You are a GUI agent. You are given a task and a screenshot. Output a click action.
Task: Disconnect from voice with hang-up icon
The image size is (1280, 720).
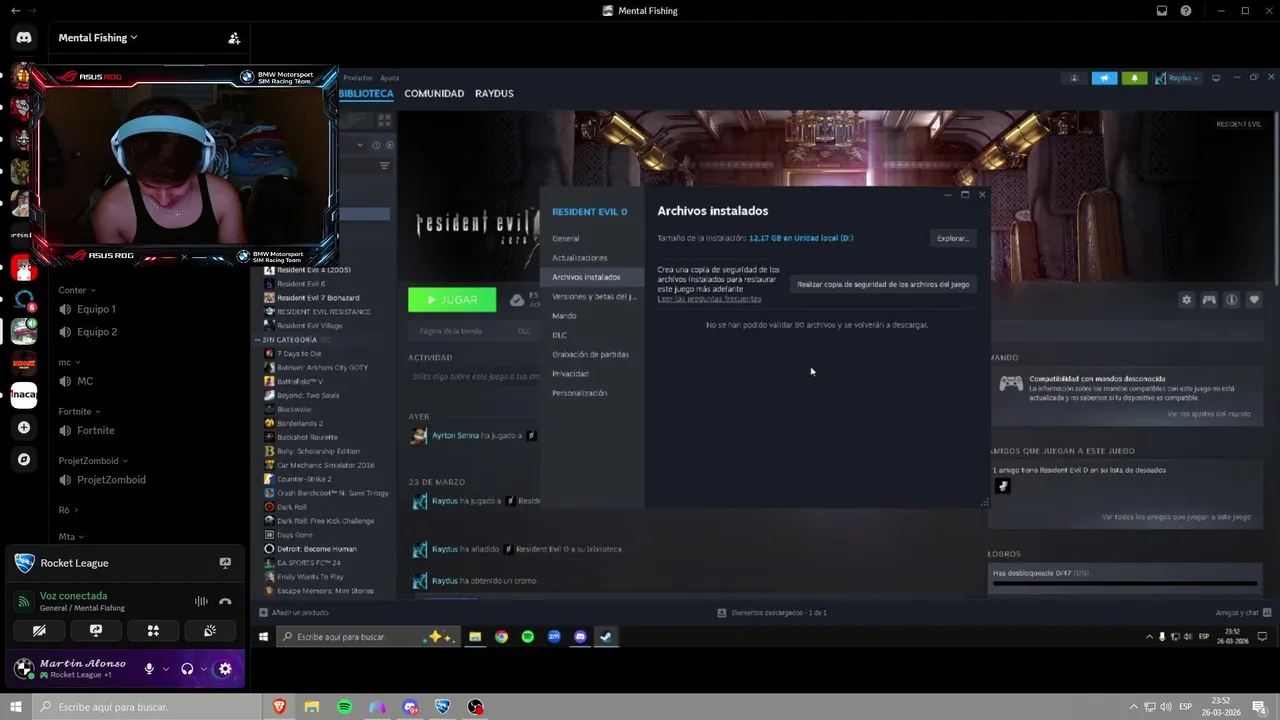[225, 601]
